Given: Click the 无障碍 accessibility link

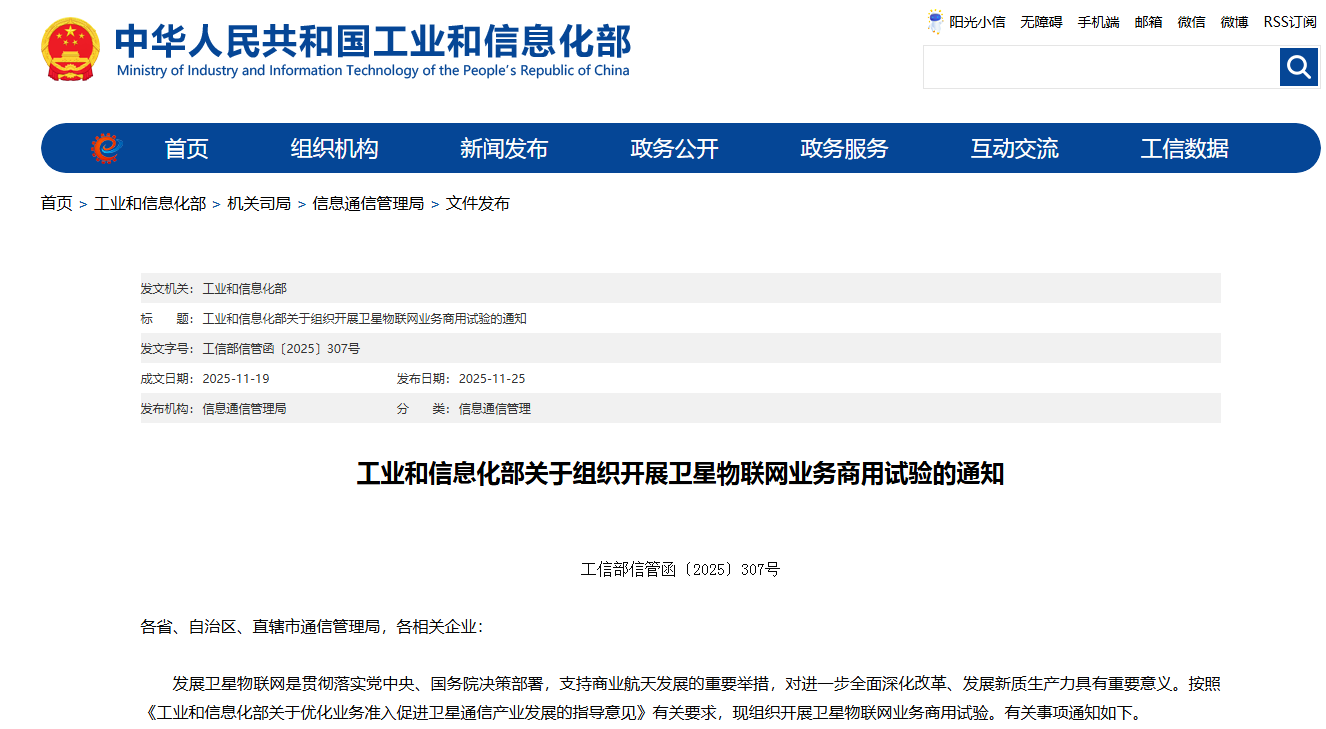Looking at the screenshot, I should pos(1041,22).
